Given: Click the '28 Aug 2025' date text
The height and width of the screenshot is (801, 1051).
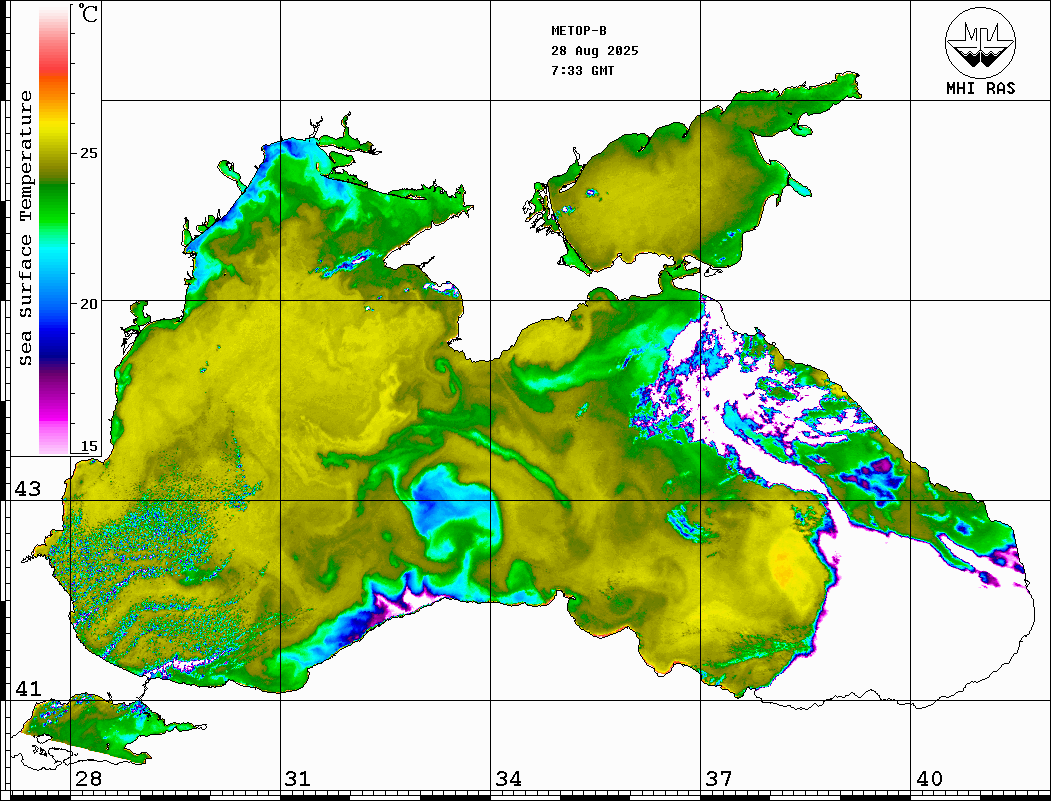Looking at the screenshot, I should 595,51.
